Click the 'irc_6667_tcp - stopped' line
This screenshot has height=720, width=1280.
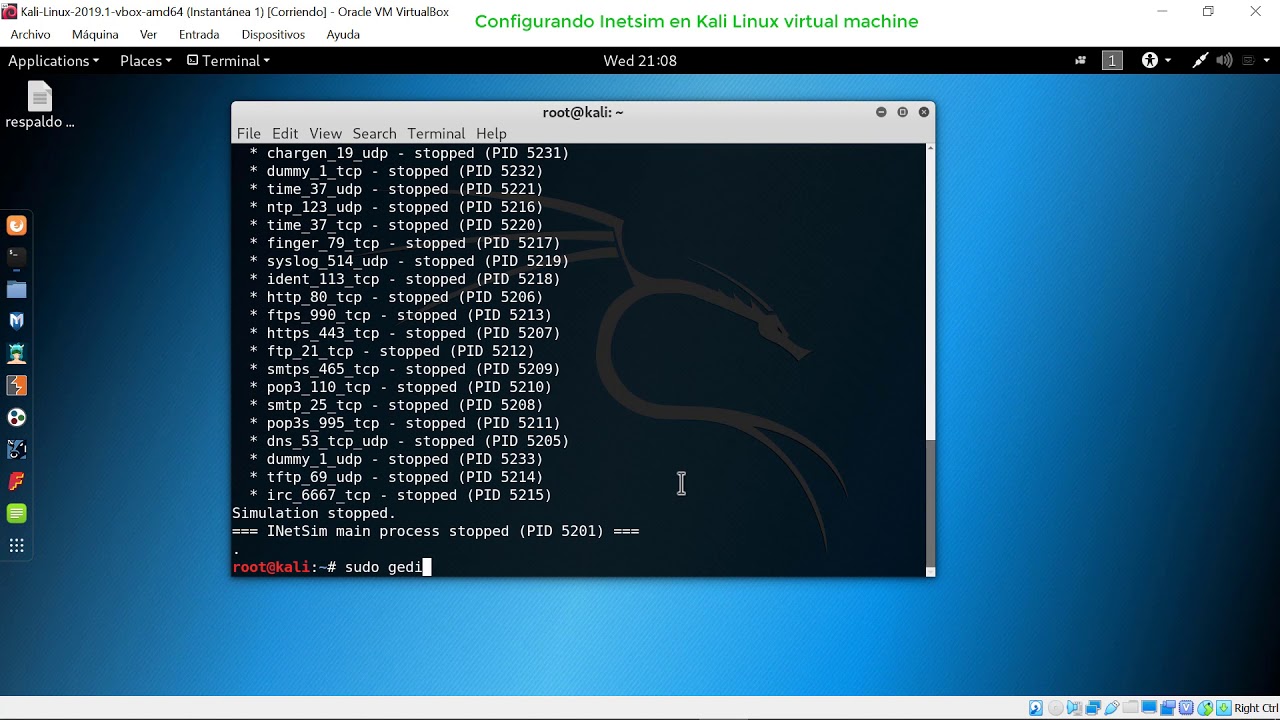pyautogui.click(x=400, y=495)
